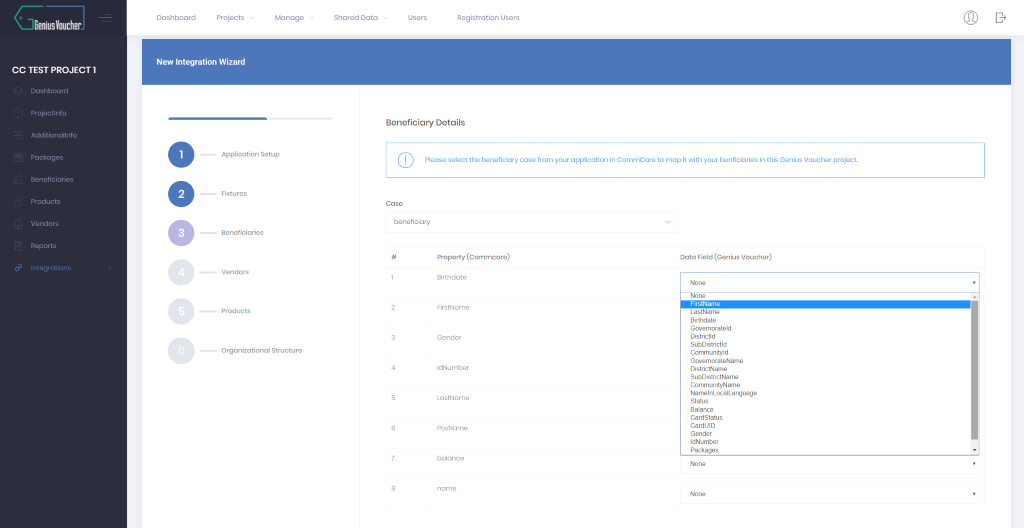
Task: Toggle the sidebar hamburger menu icon
Action: coord(105,17)
